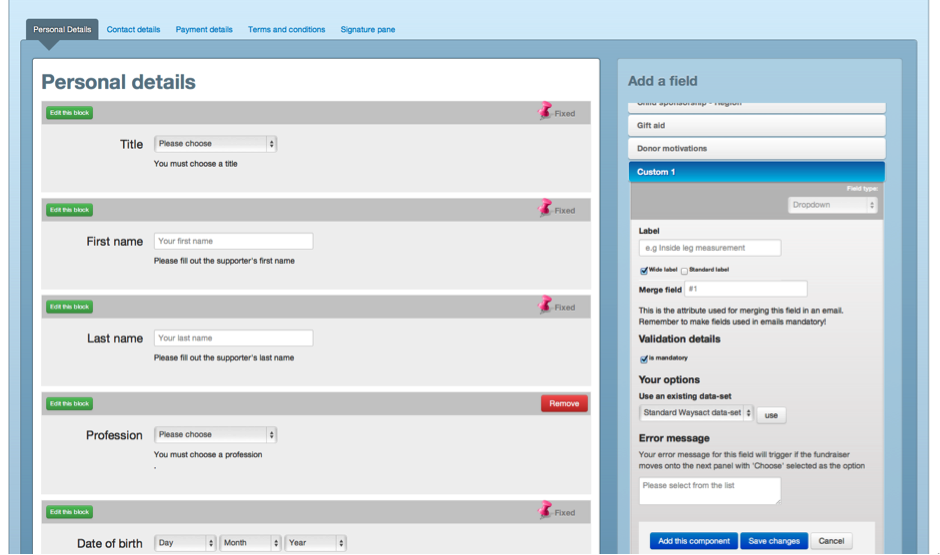Remove the Profession block
This screenshot has height=555, width=940.
coord(564,404)
